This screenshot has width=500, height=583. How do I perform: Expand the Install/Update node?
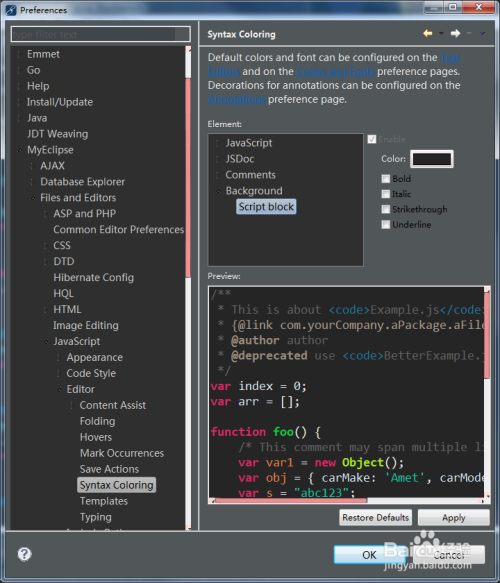pos(19,102)
